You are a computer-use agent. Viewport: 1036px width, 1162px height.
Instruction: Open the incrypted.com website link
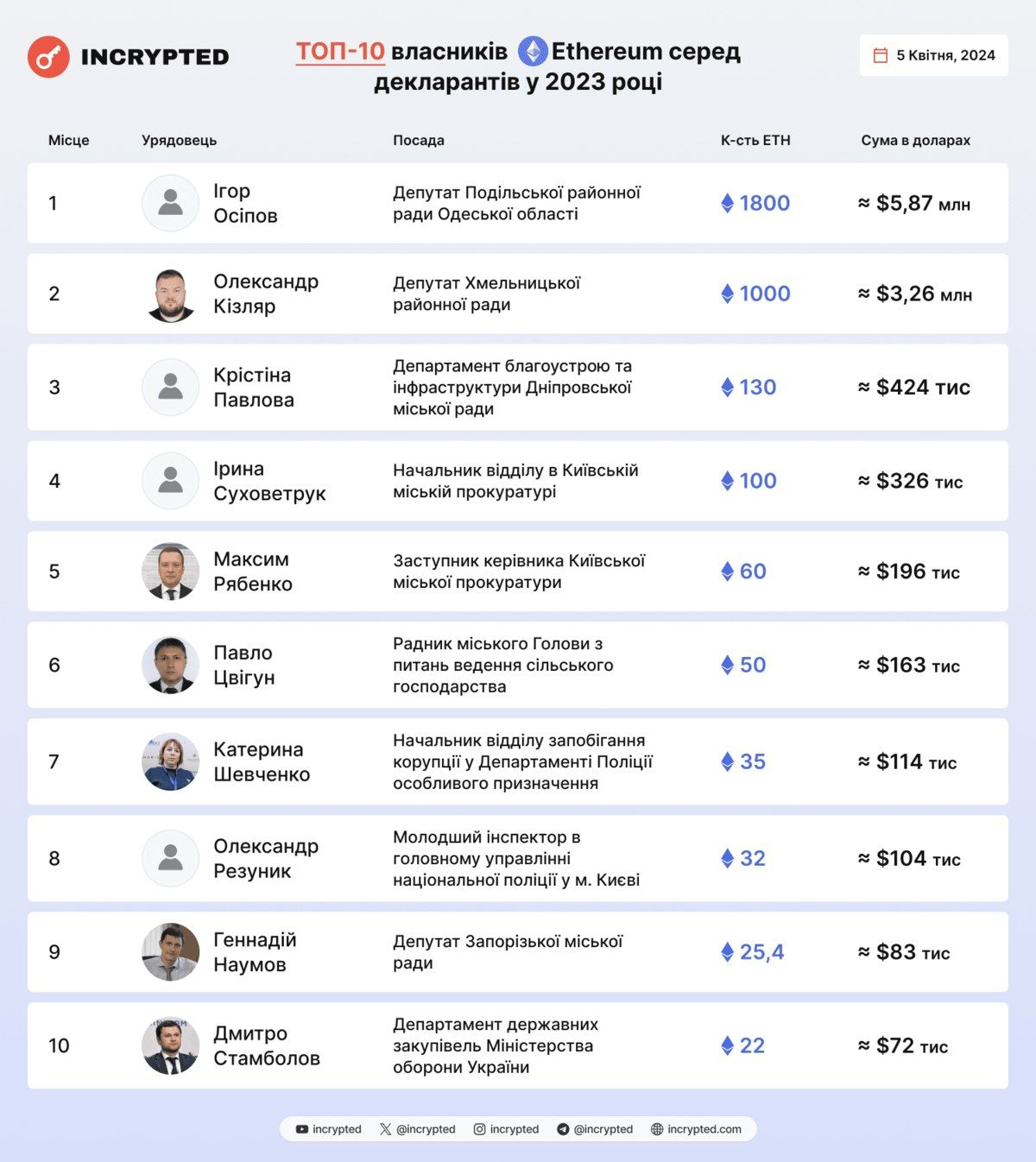coord(704,1129)
